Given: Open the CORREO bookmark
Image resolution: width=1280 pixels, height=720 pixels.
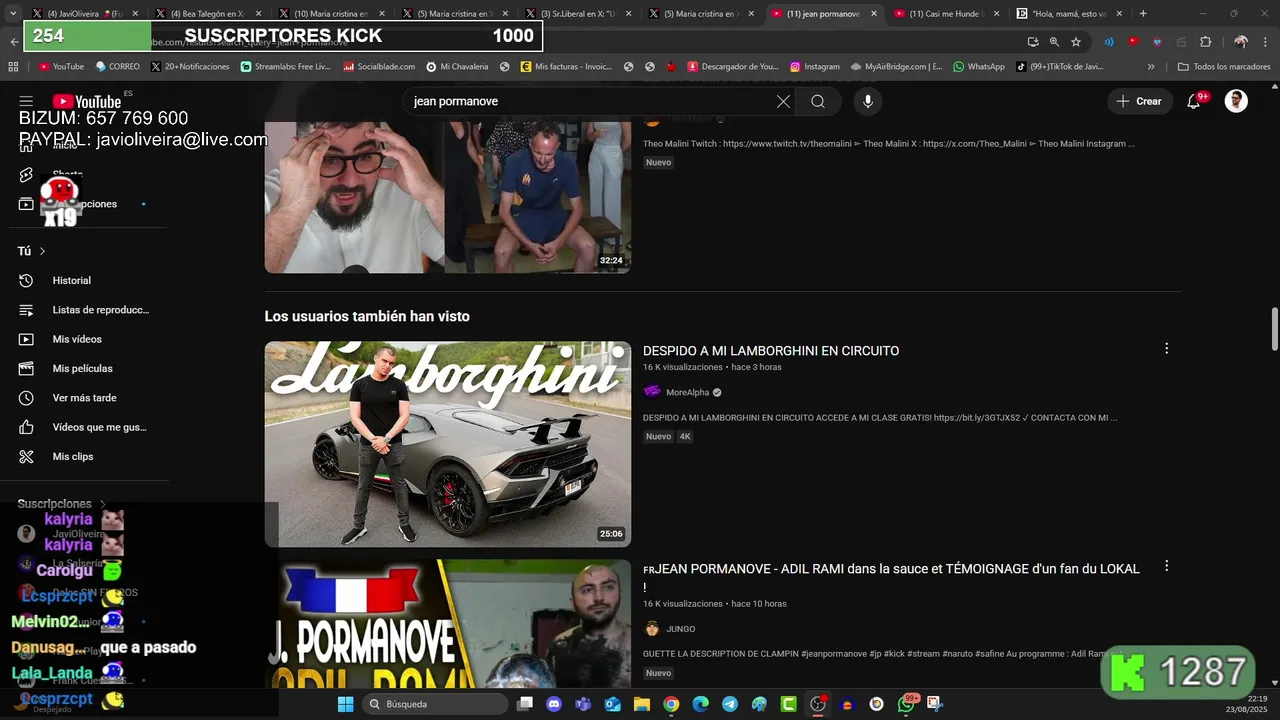Looking at the screenshot, I should coord(118,67).
